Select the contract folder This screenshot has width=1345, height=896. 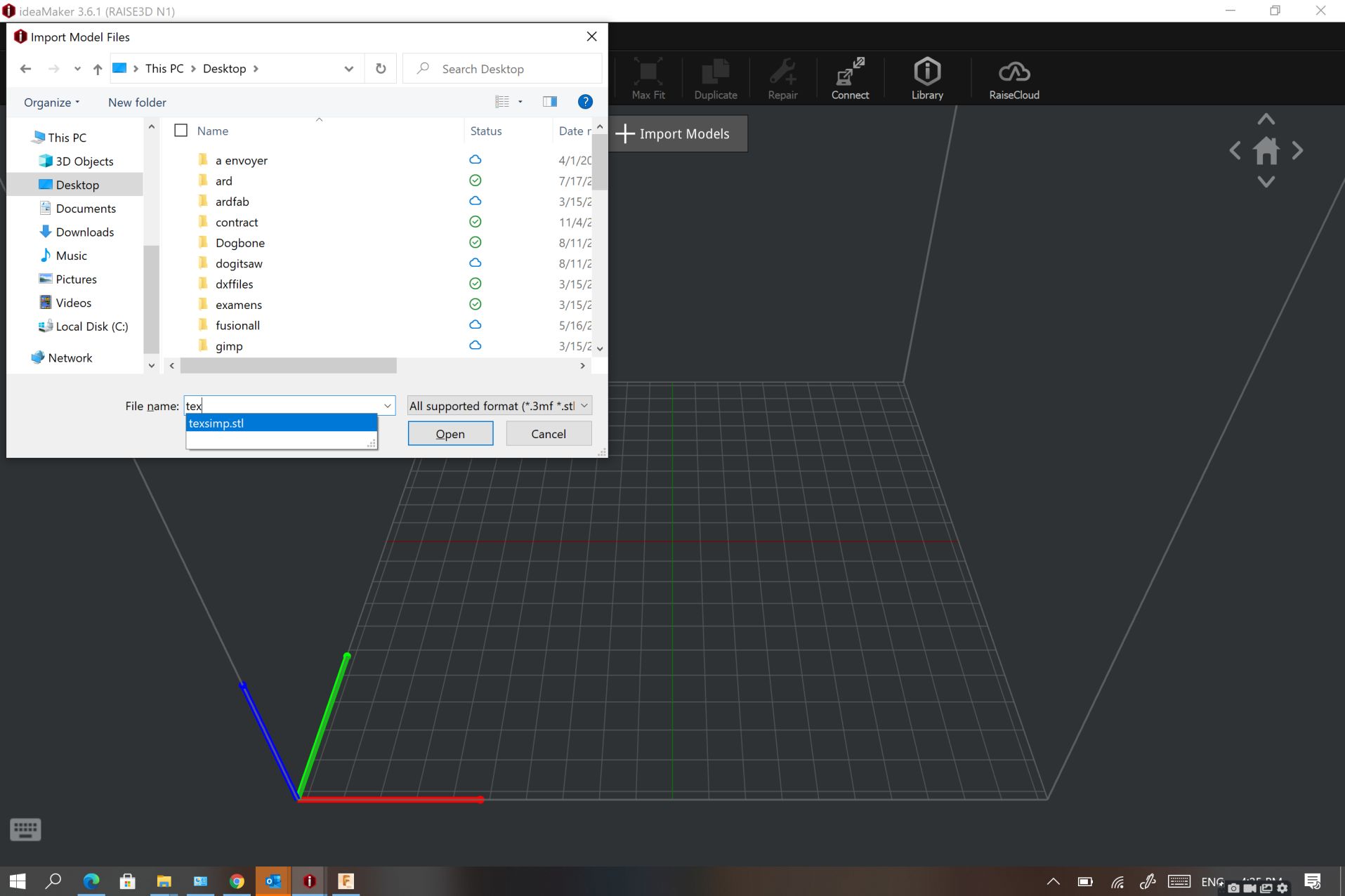(x=237, y=223)
